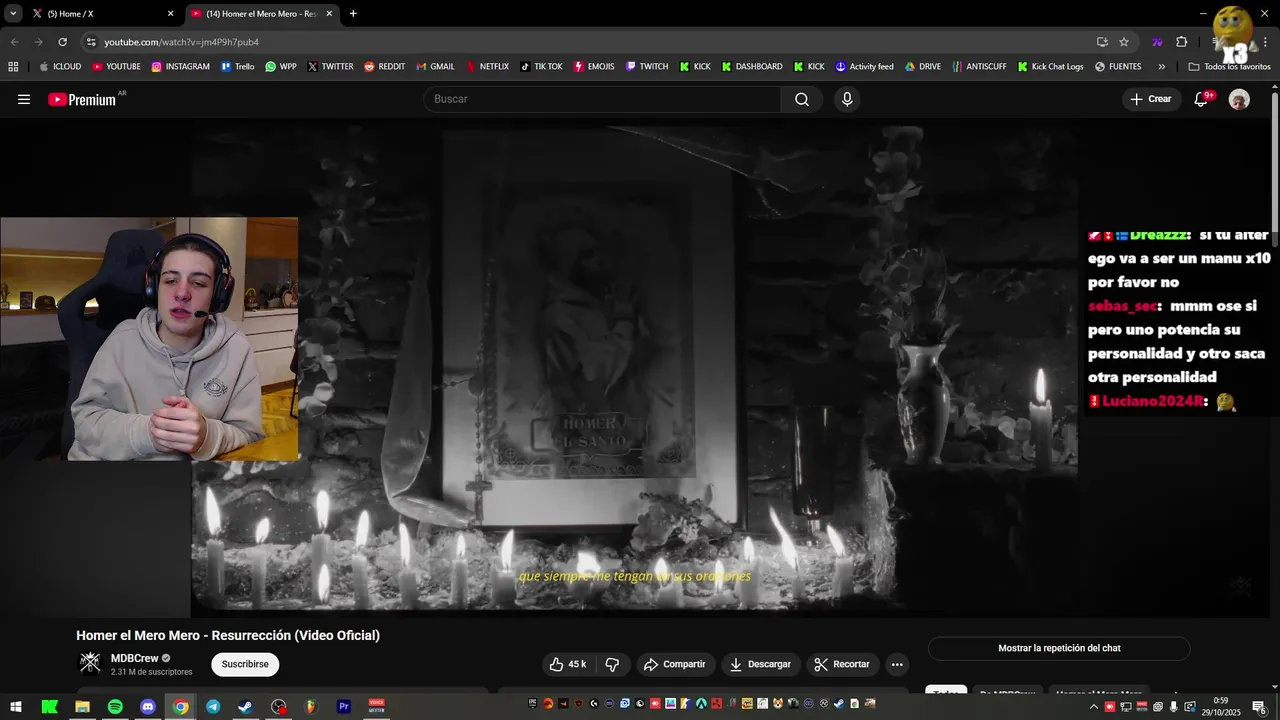Screen dimensions: 1280x720
Task: Open Windows Start menu
Action: pyautogui.click(x=16, y=706)
